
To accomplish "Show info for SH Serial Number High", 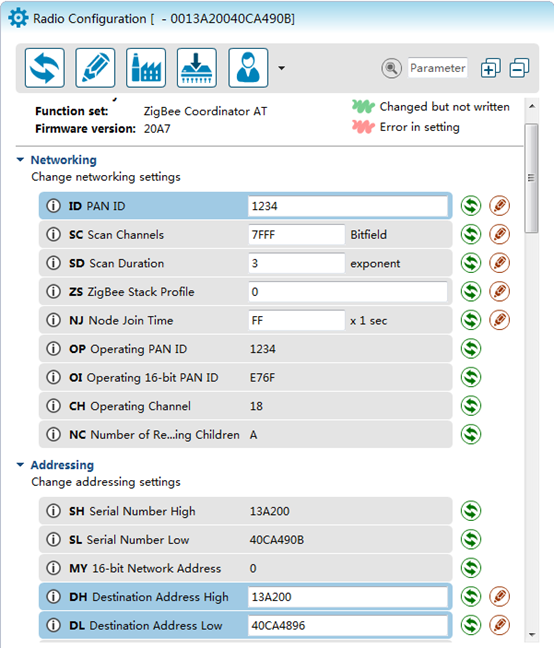I will pyautogui.click(x=53, y=511).
